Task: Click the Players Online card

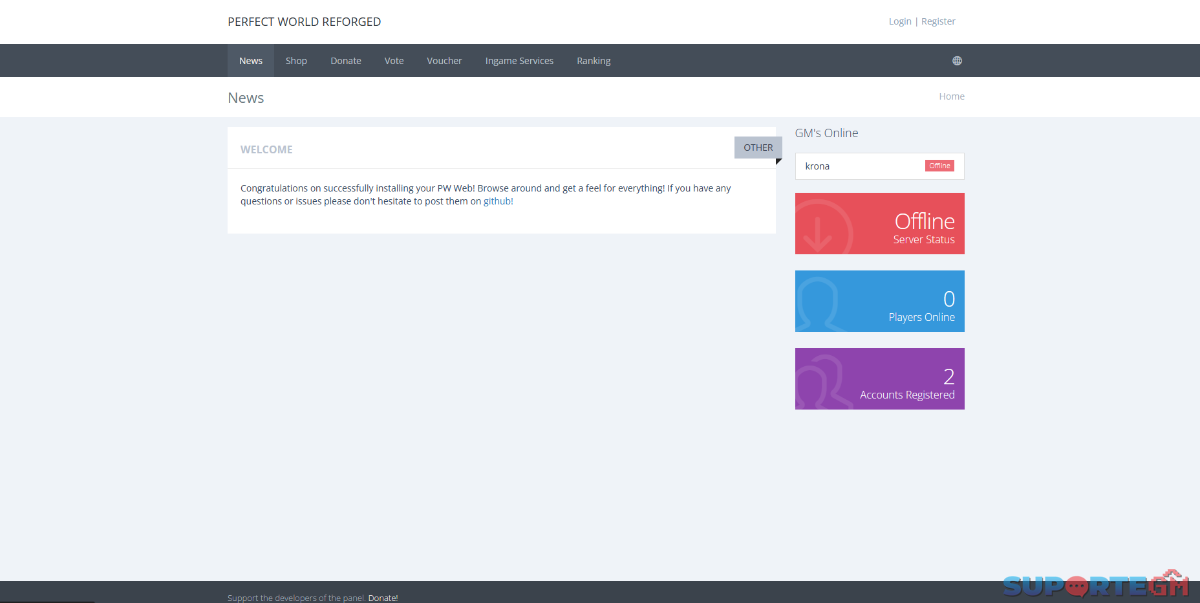Action: 880,301
